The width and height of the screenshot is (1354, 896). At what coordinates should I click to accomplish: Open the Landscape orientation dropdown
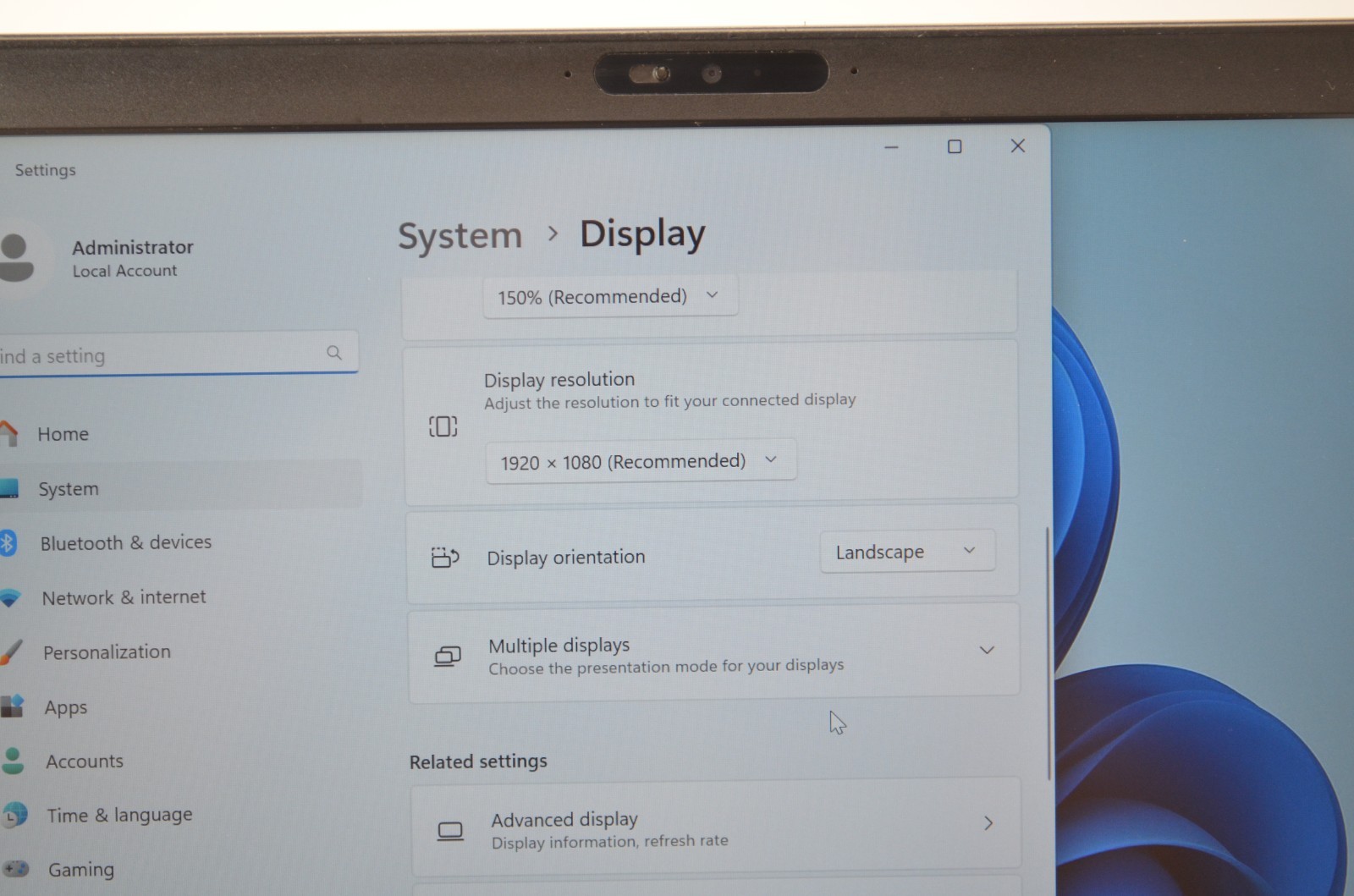[907, 552]
